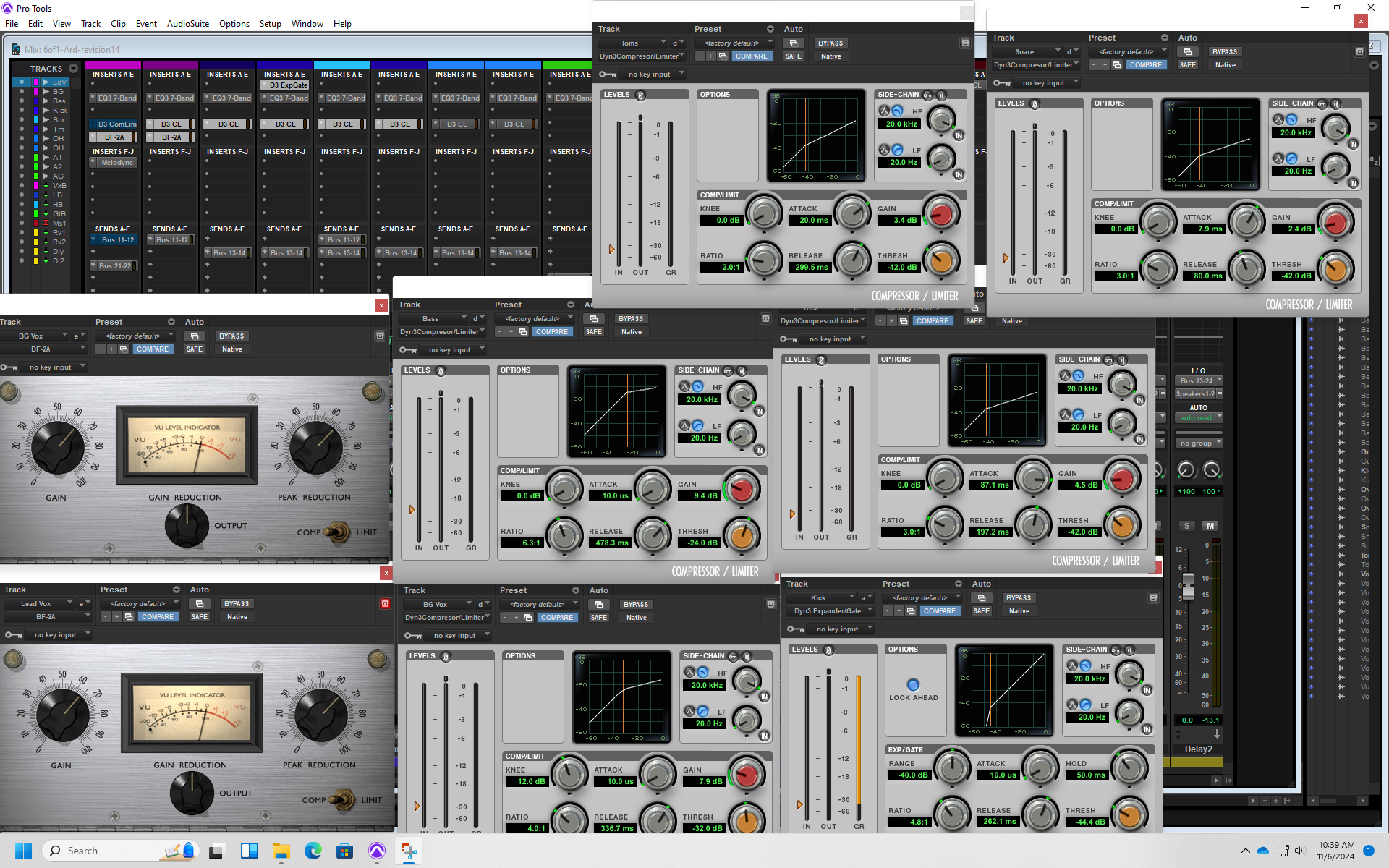Toggle HF side-chain IN button in Toms compressor
The image size is (1389, 868).
tap(959, 135)
